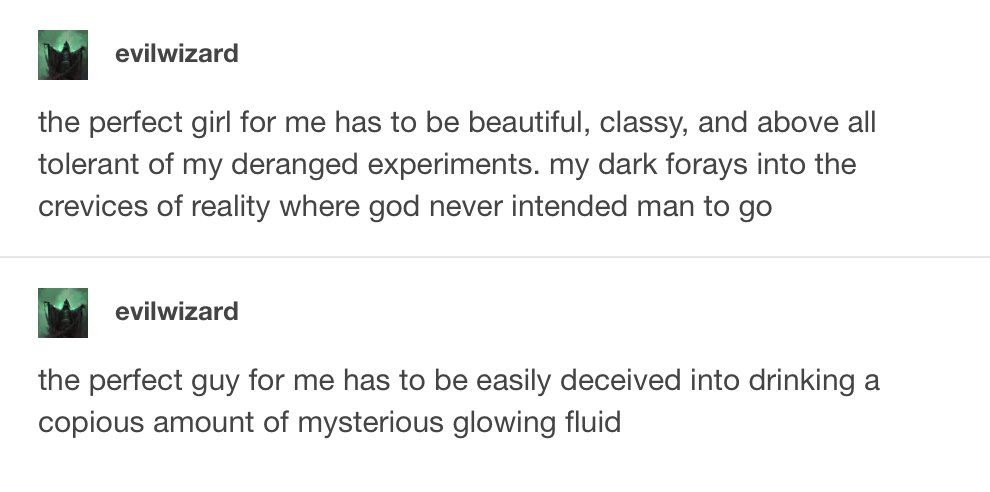Click the divider line separating the two posts
This screenshot has height=492, width=990.
[495, 257]
